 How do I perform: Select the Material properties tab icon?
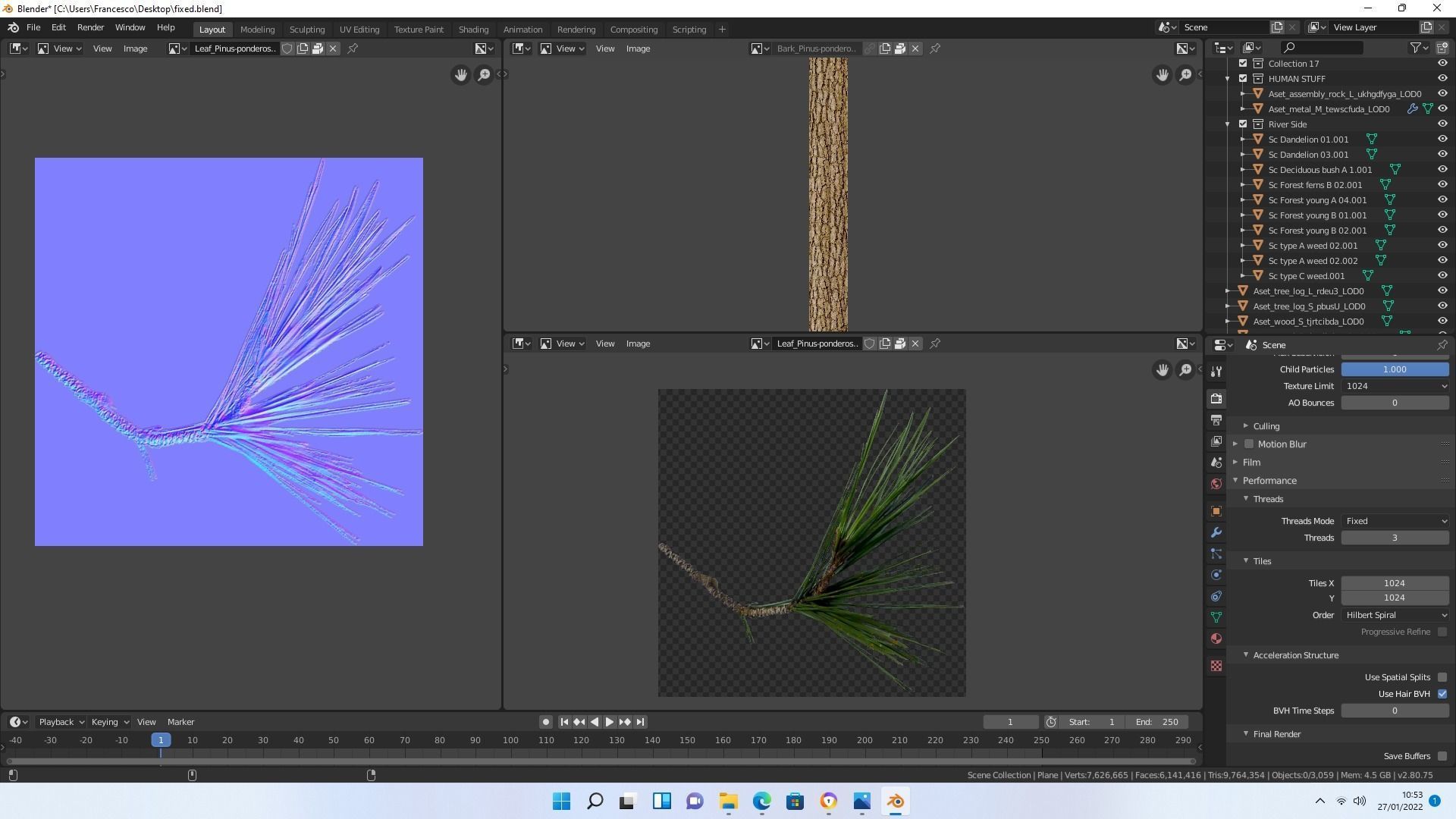click(1216, 639)
